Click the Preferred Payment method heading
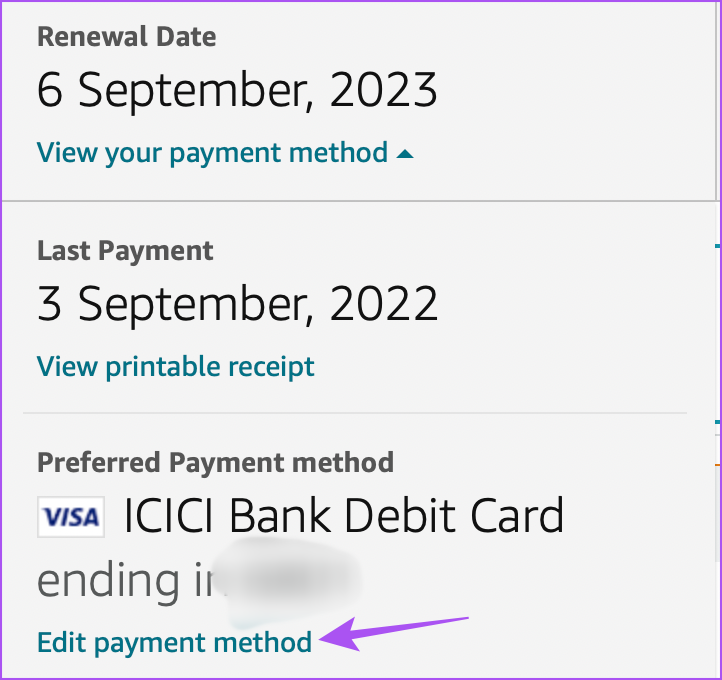The height and width of the screenshot is (680, 722). 215,462
